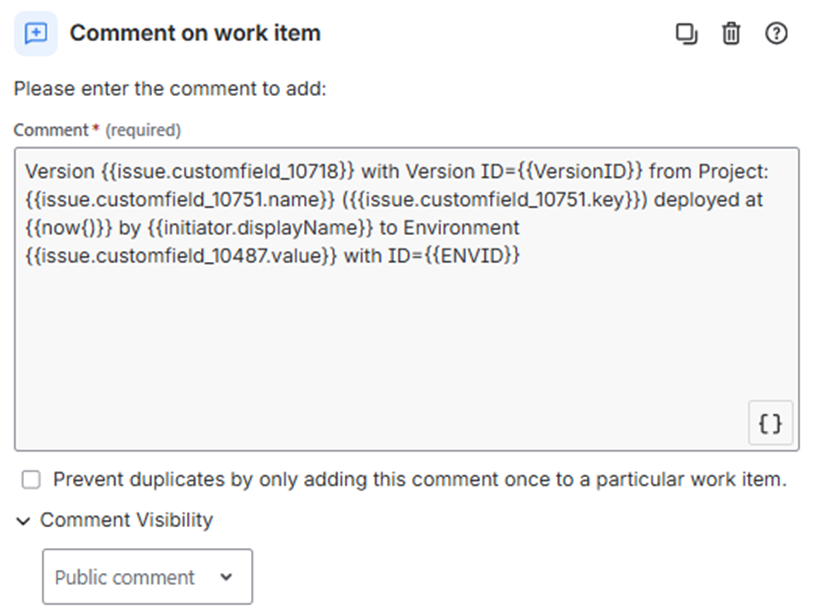
Task: Click the Comment Visibility heading text
Action: (126, 521)
